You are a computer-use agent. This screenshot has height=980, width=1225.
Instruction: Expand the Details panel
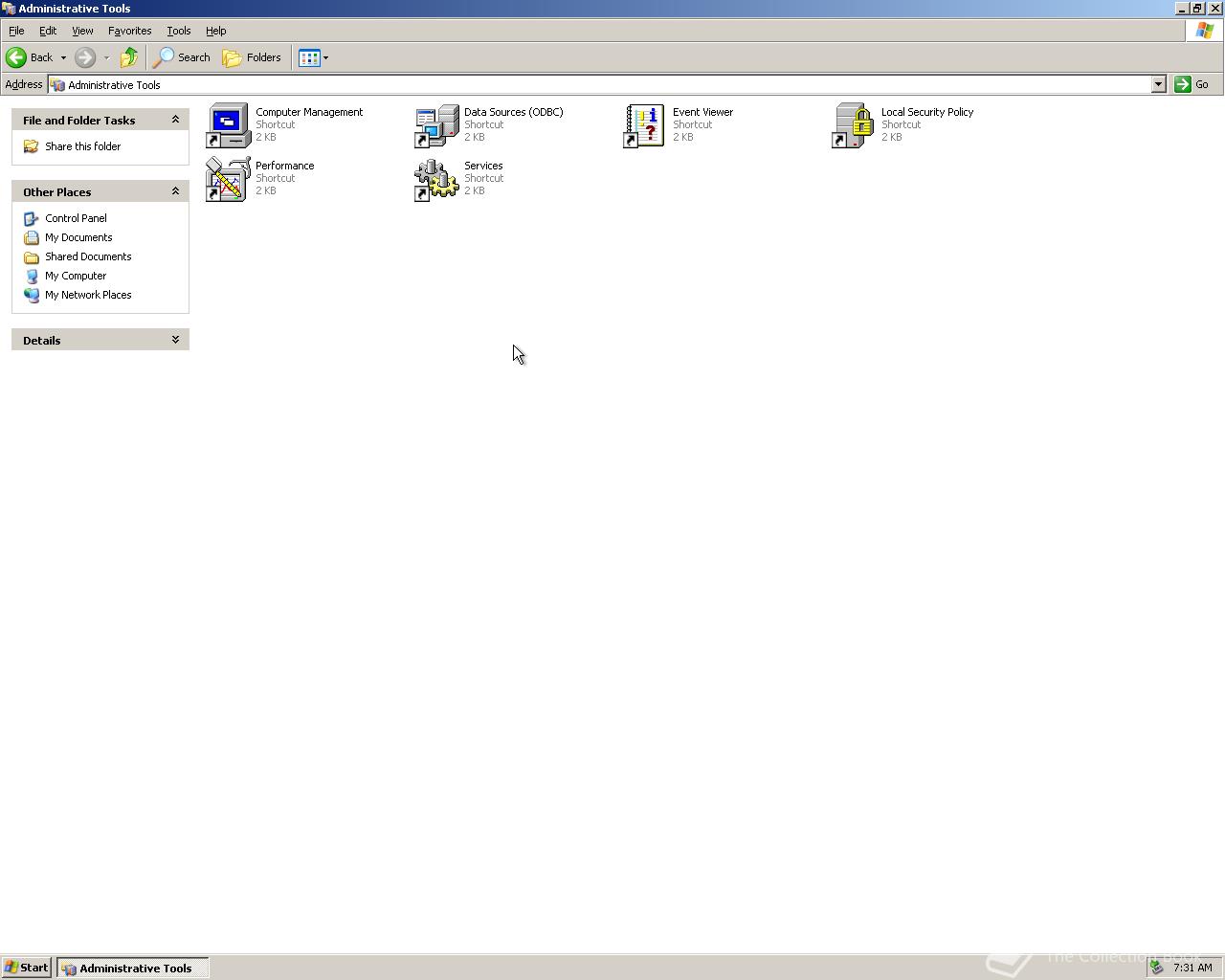point(175,340)
